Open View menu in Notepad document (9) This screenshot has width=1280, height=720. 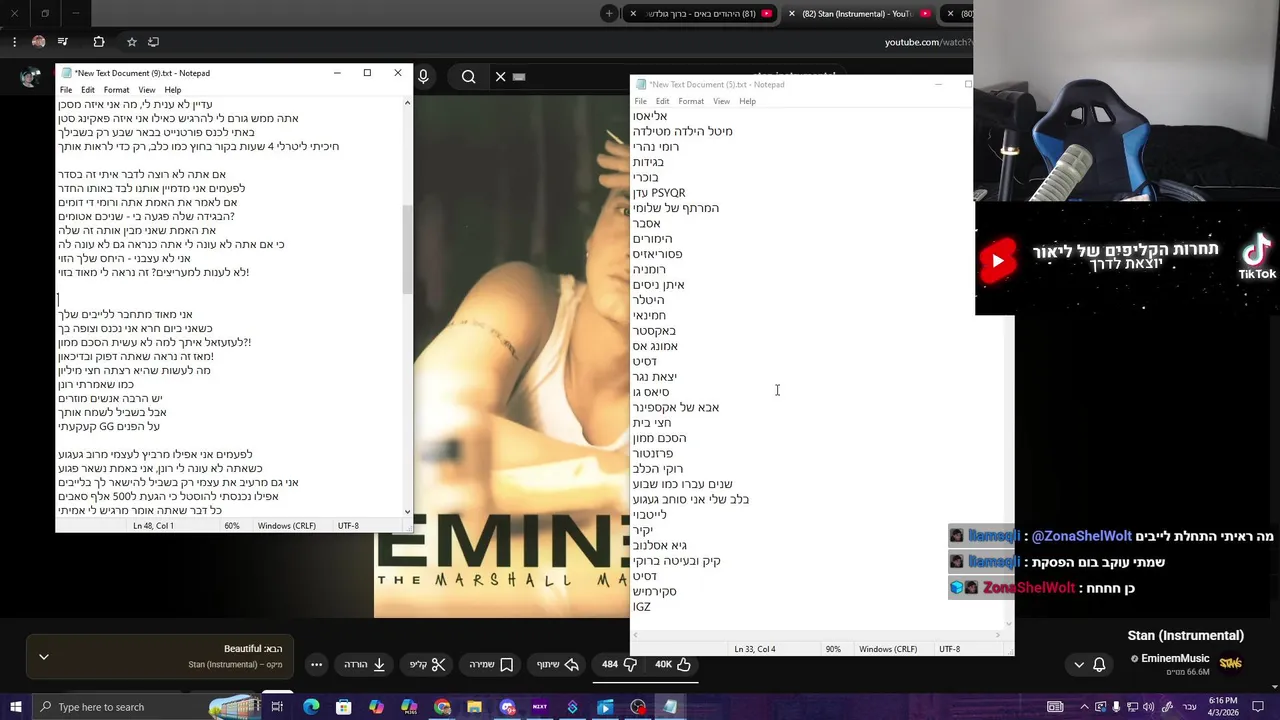pos(147,90)
